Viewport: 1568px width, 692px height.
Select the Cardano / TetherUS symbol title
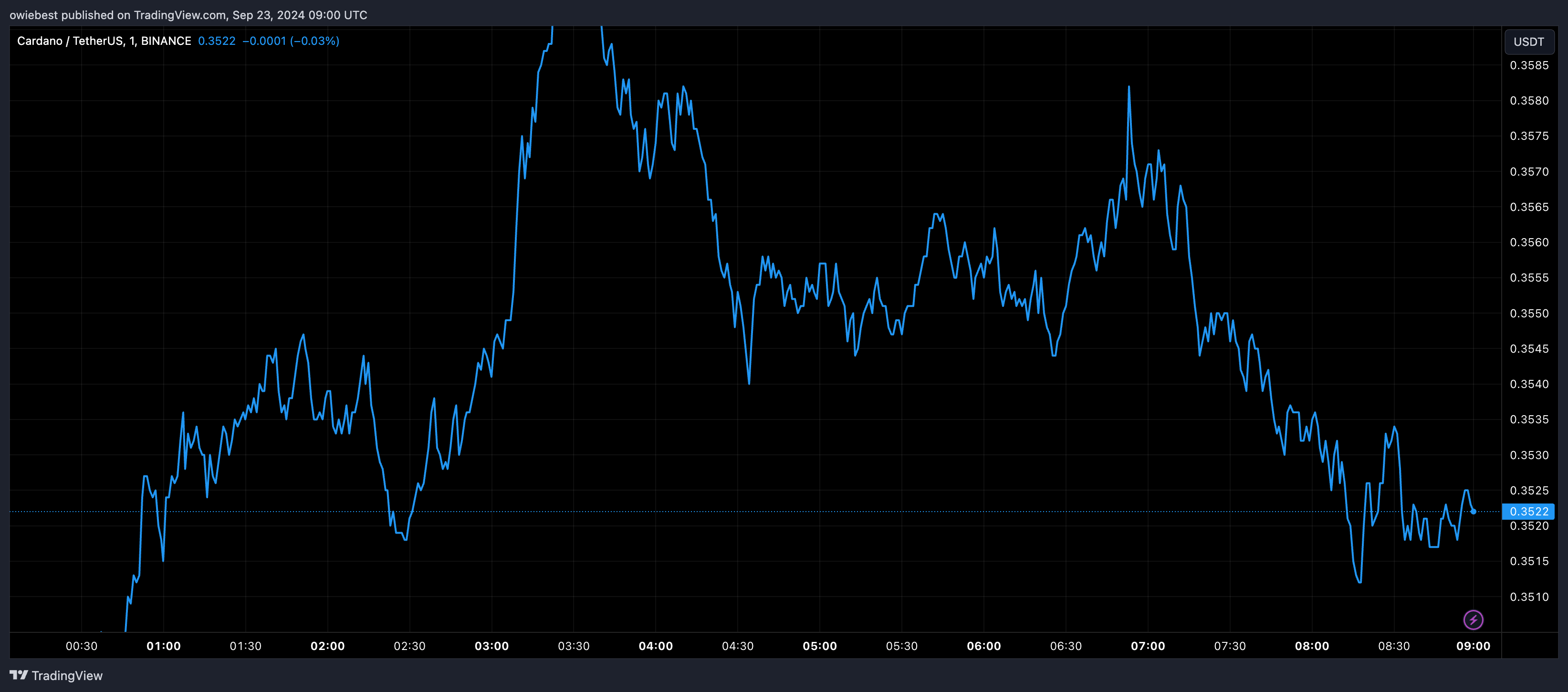pyautogui.click(x=104, y=41)
